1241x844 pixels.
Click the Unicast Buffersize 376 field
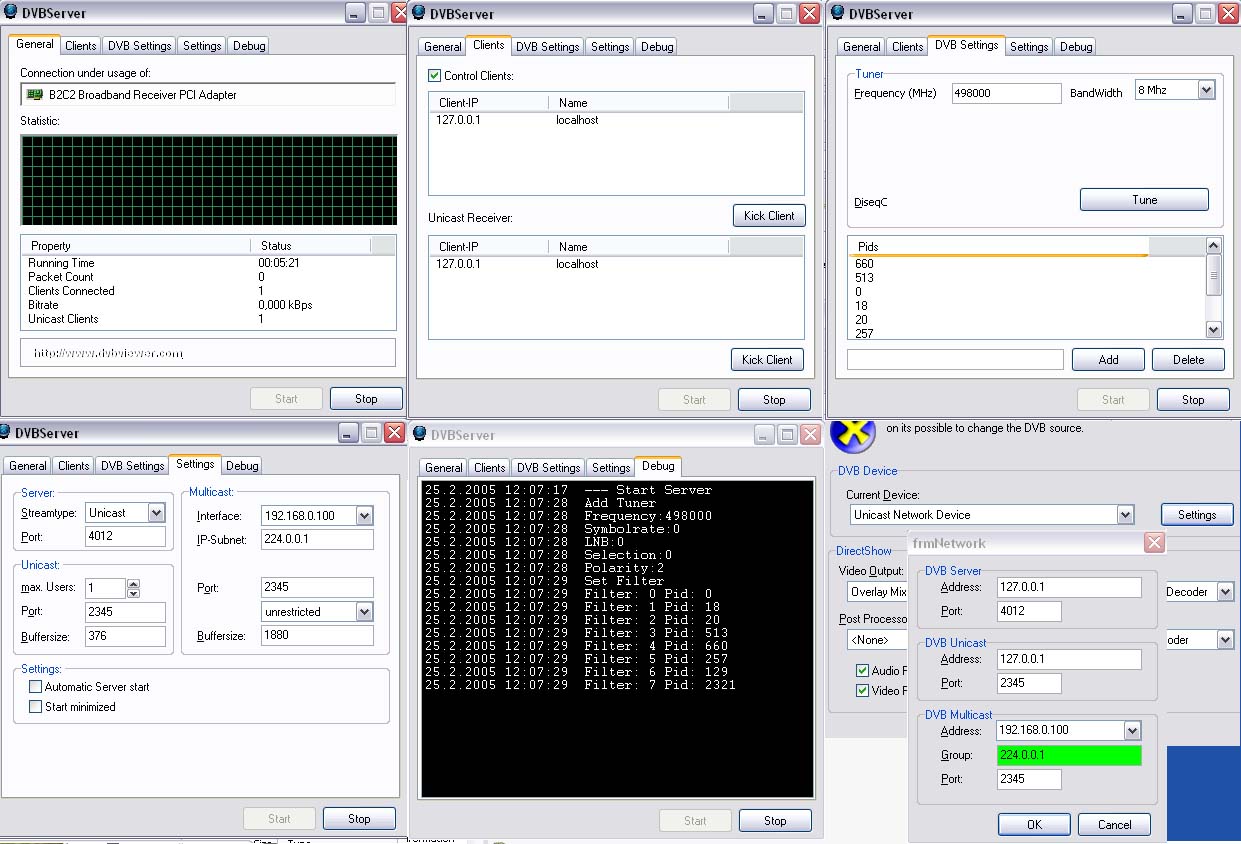(x=125, y=636)
